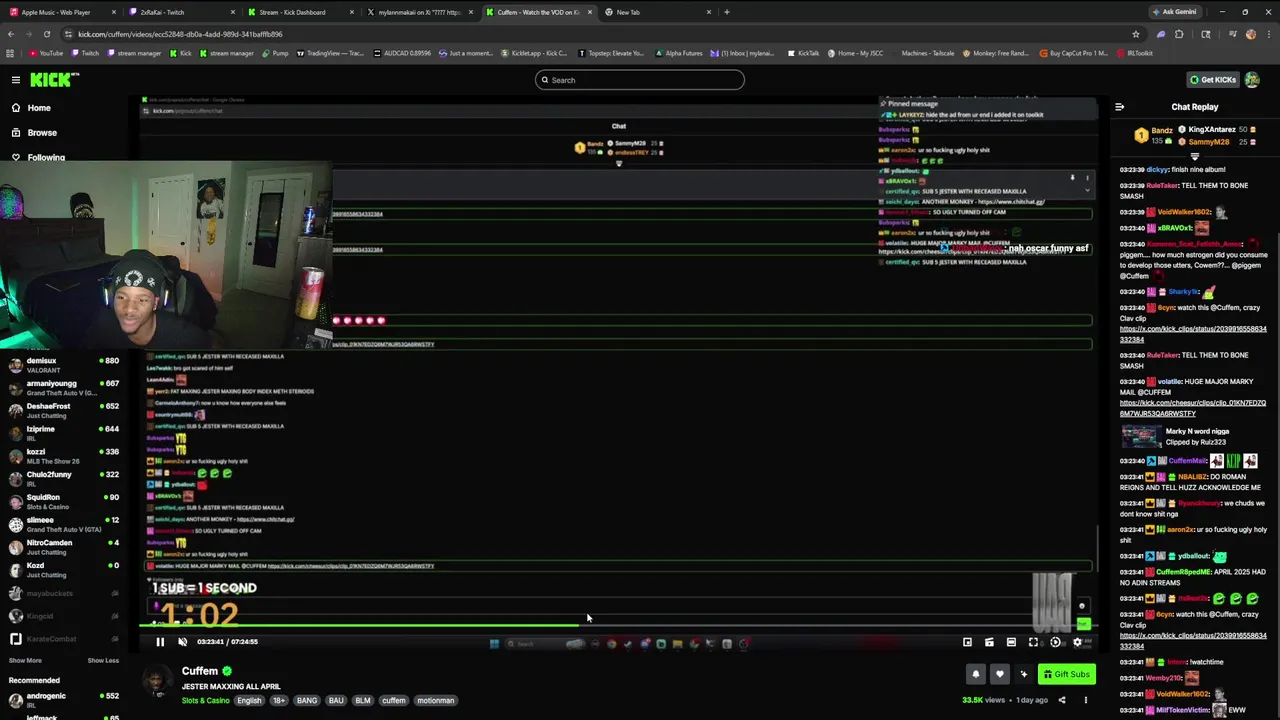This screenshot has height=720, width=1280.
Task: Click Show Less in sidebar
Action: [103, 660]
